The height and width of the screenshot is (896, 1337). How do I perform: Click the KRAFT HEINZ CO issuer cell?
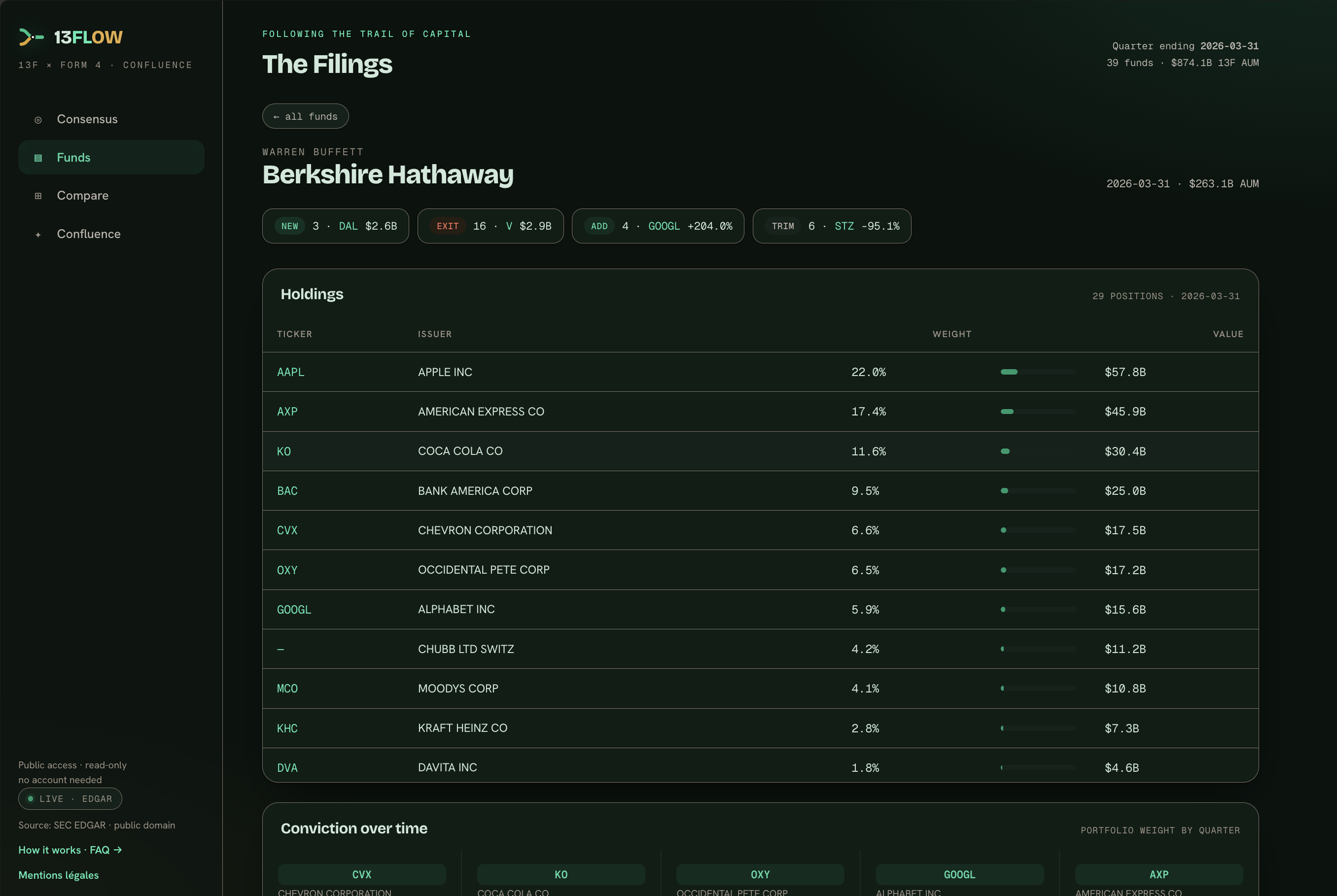point(462,728)
